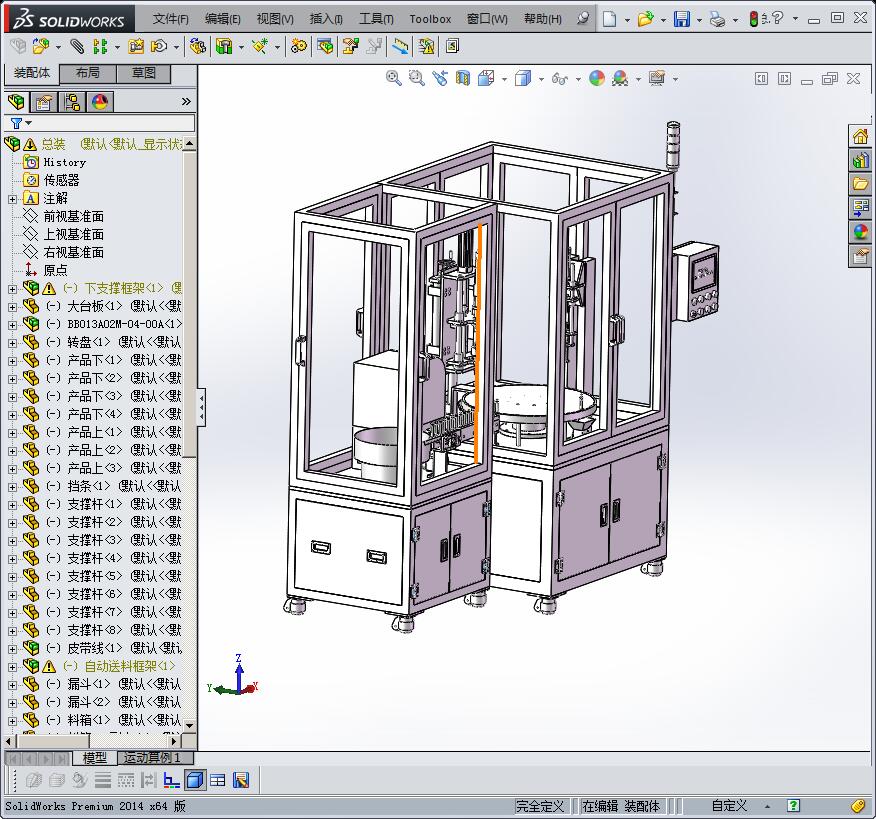This screenshot has height=819, width=876.
Task: Click the Hide/Show Items glasses icon
Action: 559,79
